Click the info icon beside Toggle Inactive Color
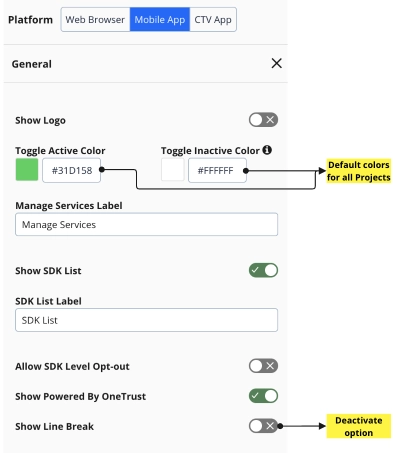This screenshot has width=405, height=453. (267, 150)
